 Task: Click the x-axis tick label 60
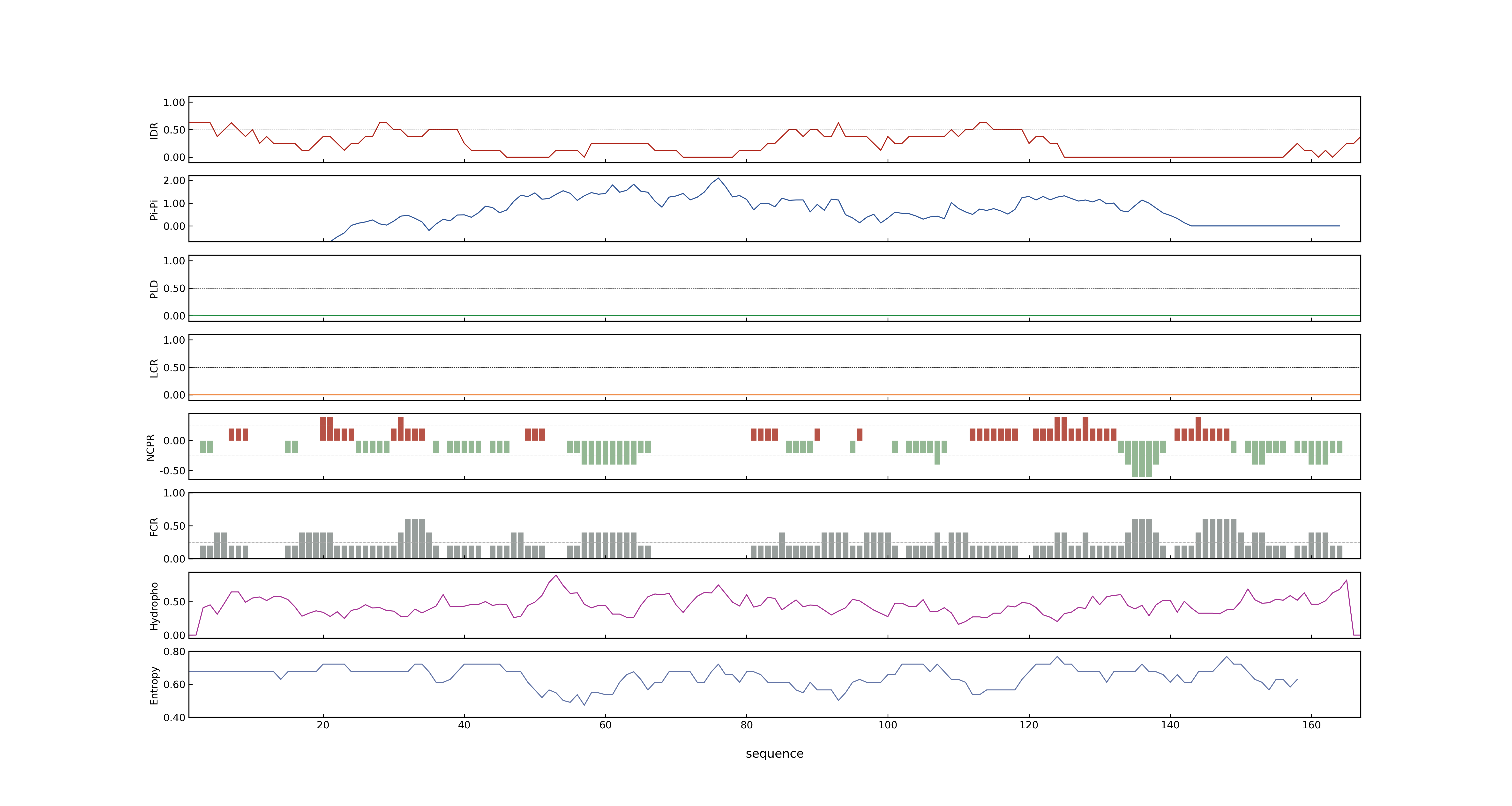[x=605, y=725]
